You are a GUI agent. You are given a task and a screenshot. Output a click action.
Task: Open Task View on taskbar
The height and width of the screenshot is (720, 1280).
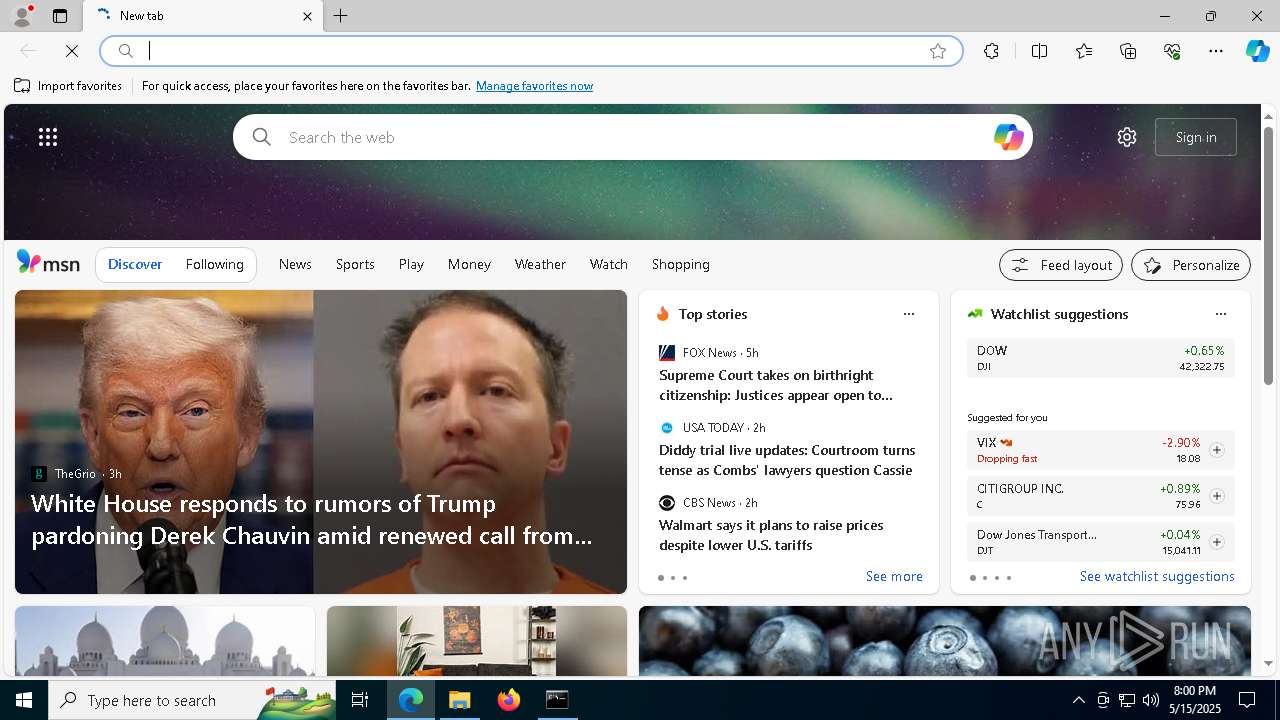click(360, 700)
